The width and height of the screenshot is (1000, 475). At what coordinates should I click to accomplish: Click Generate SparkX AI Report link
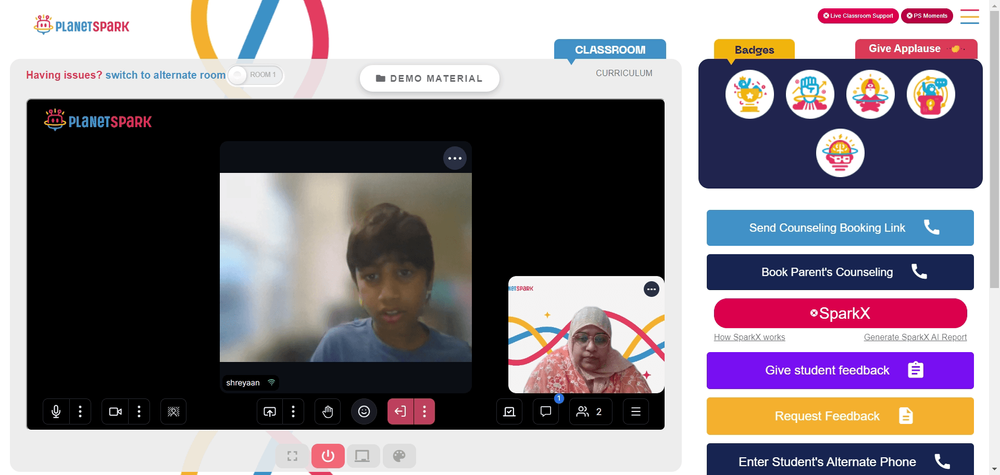point(915,337)
